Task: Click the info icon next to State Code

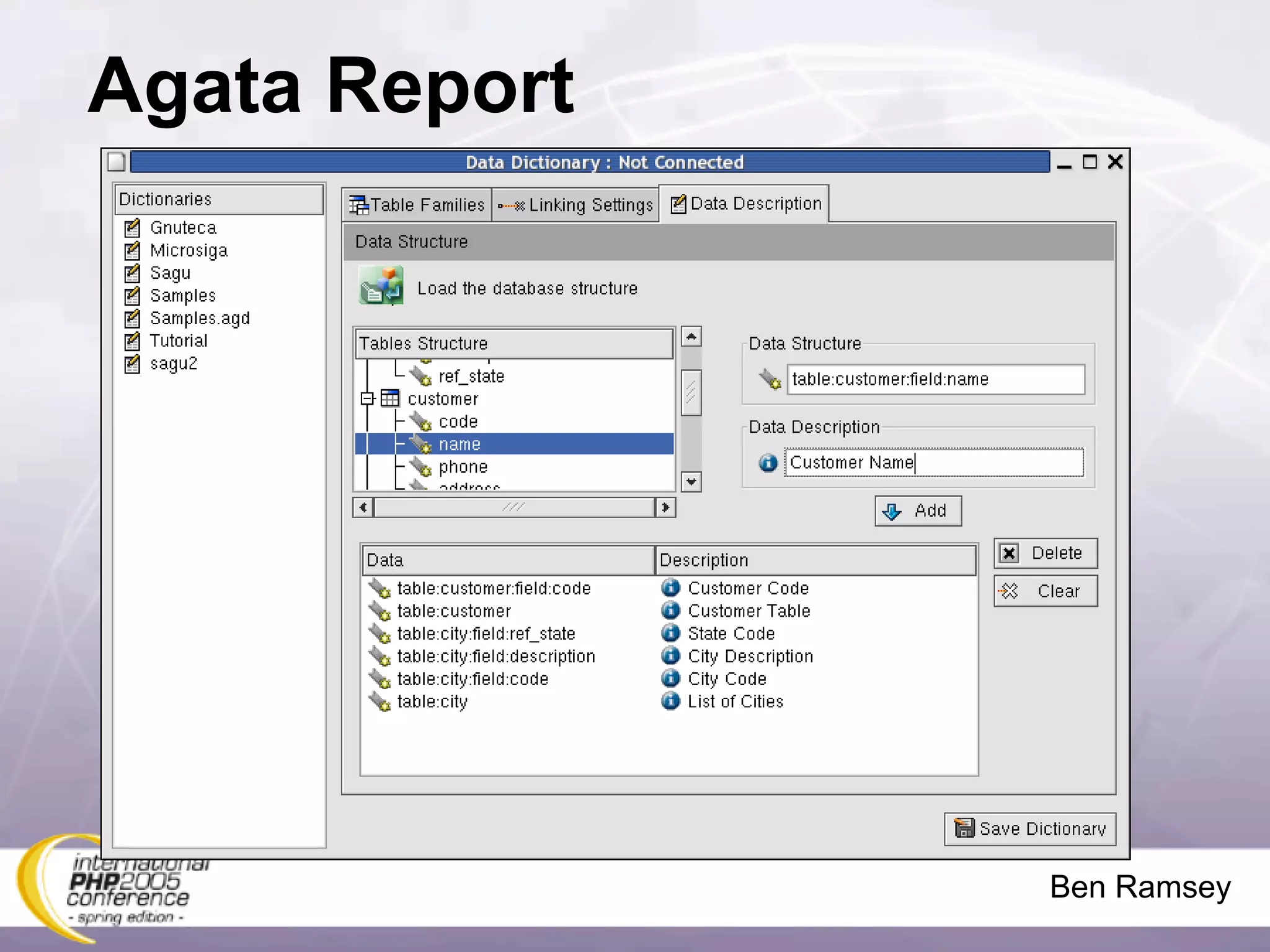Action: [670, 633]
